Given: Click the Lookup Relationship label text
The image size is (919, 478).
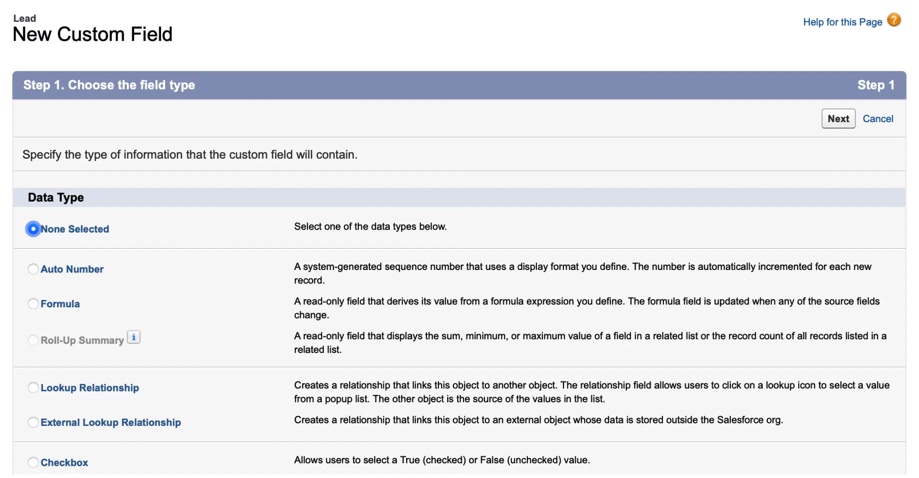Looking at the screenshot, I should 90,388.
